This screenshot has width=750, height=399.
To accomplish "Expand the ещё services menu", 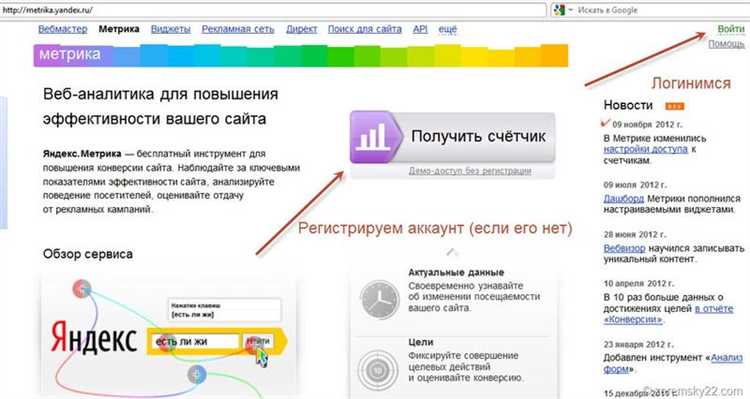I will [x=448, y=29].
